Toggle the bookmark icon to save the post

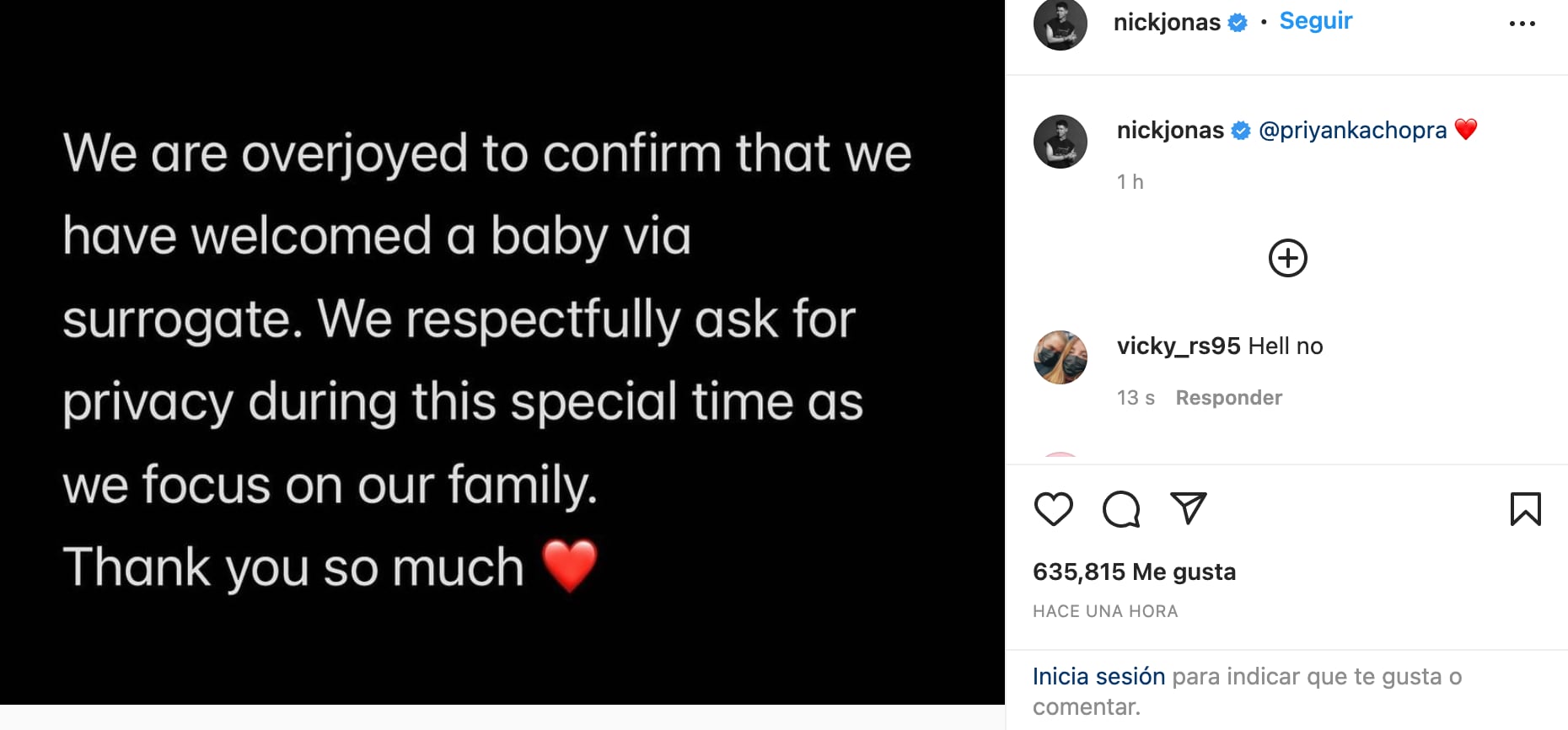(1526, 509)
